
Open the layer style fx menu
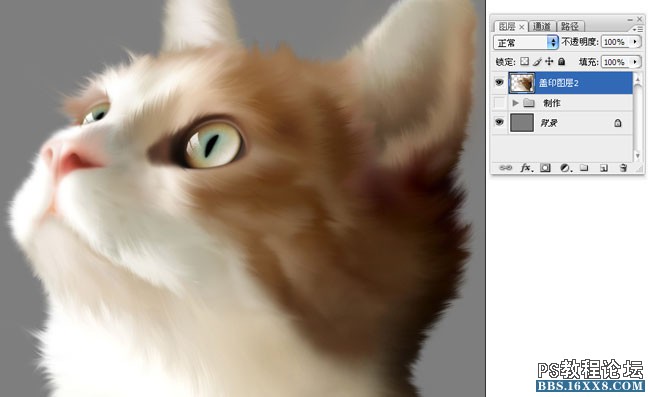[526, 168]
